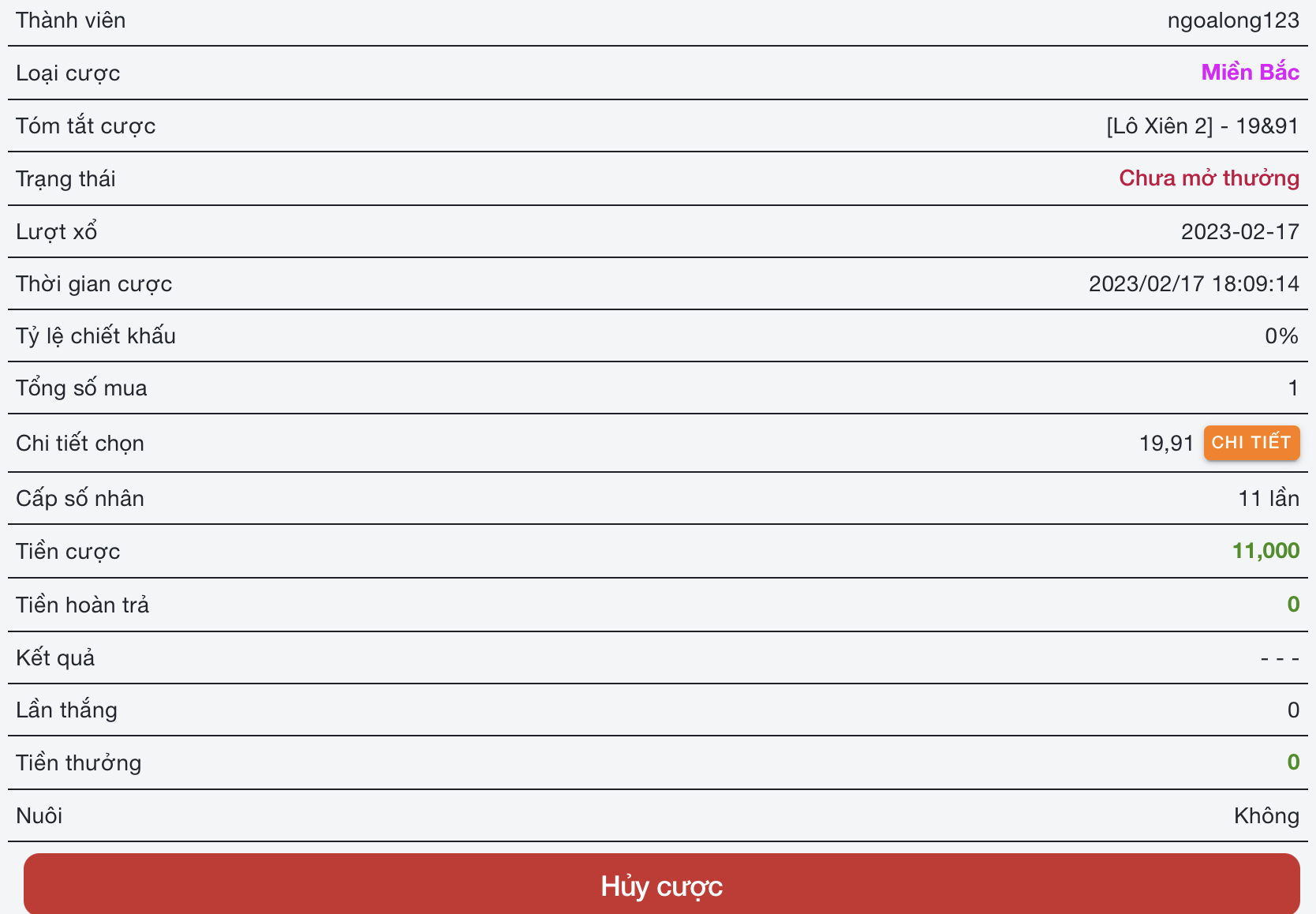Image resolution: width=1316 pixels, height=914 pixels.
Task: Click the bet summary [Lô Xiên 2] - 19&91
Action: coord(1202,126)
